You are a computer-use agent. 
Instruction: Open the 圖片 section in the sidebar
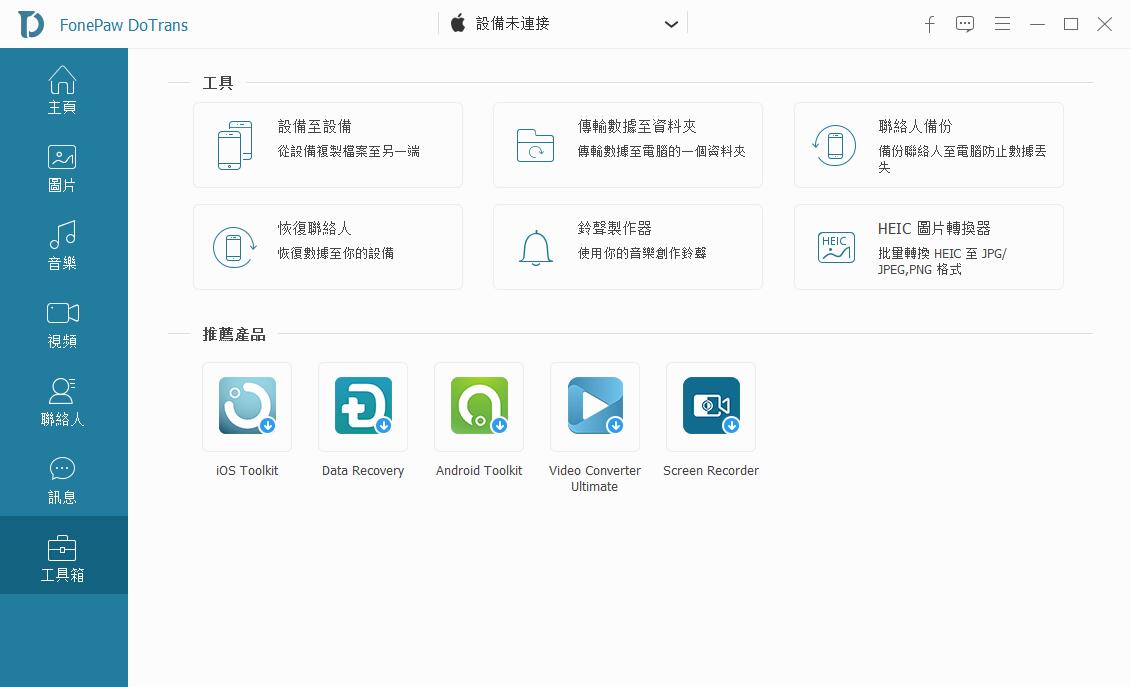tap(62, 168)
